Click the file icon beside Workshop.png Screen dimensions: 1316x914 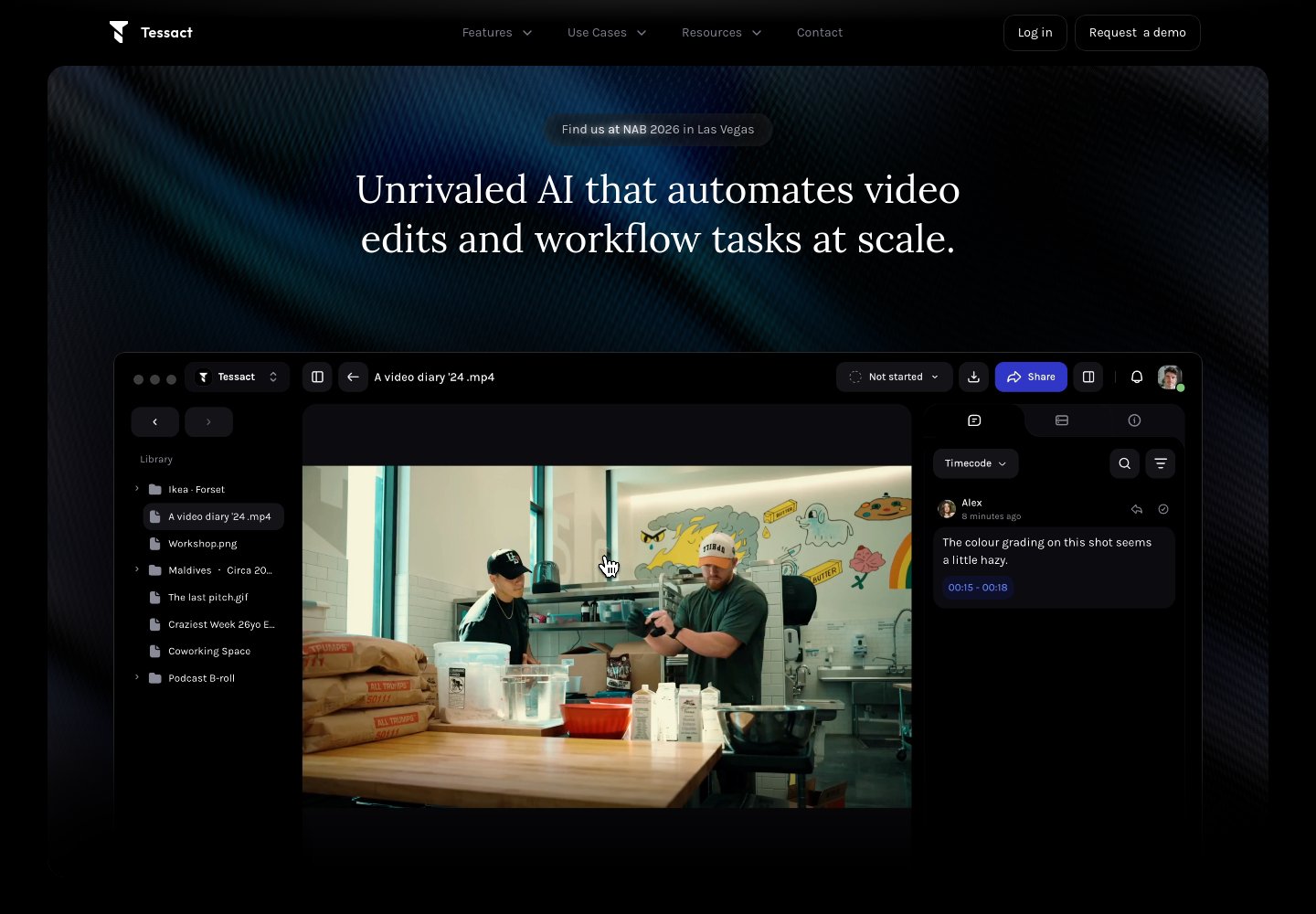pyautogui.click(x=155, y=544)
